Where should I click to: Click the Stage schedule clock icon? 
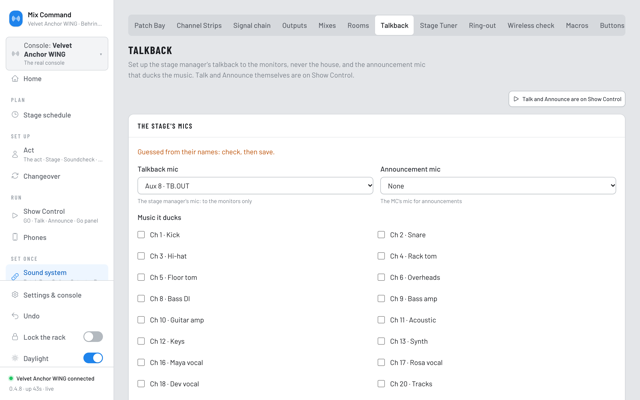coord(15,115)
